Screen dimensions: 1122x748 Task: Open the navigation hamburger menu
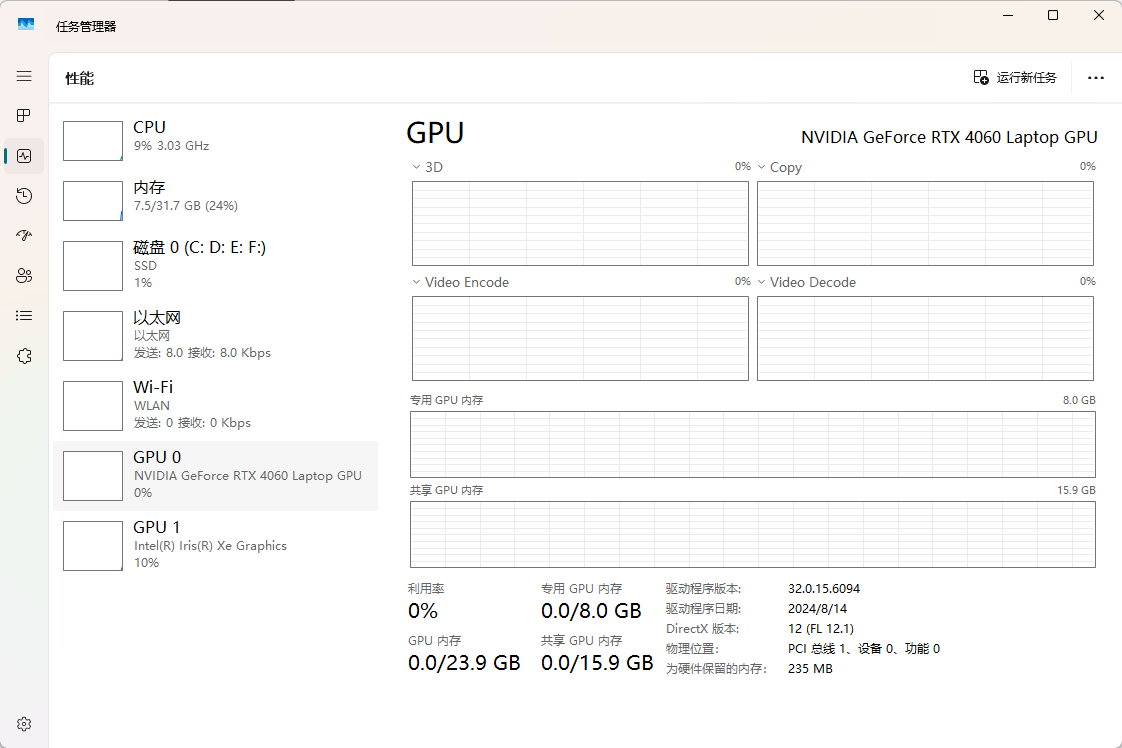tap(24, 76)
